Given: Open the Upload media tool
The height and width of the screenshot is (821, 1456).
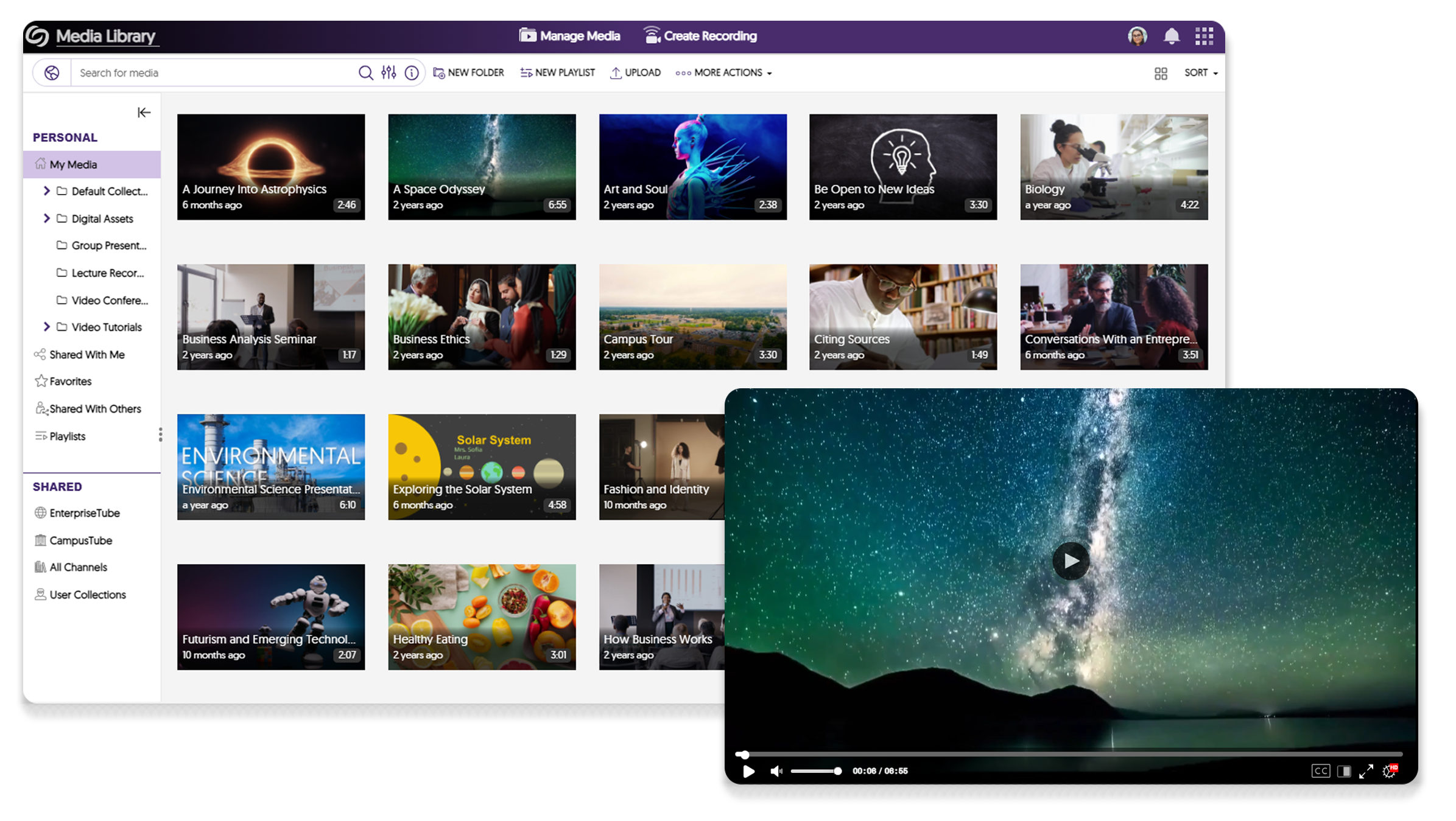Looking at the screenshot, I should click(x=635, y=72).
